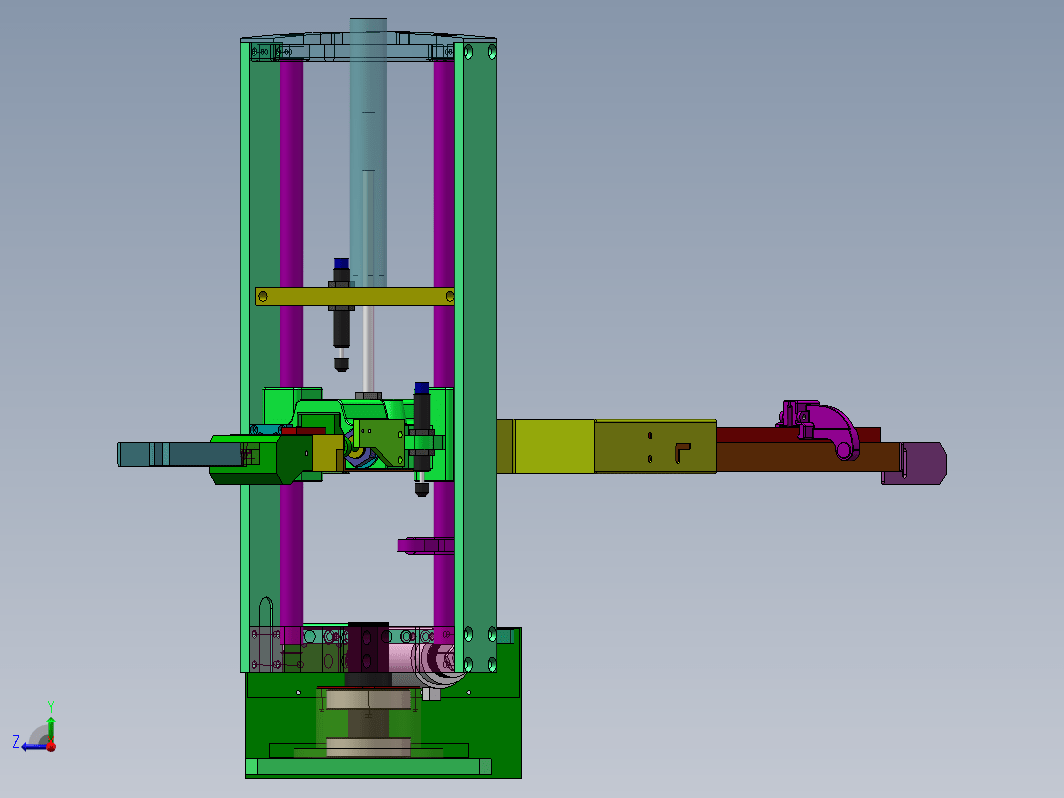Select the left magenta guide rod
The height and width of the screenshot is (798, 1064).
[x=291, y=224]
